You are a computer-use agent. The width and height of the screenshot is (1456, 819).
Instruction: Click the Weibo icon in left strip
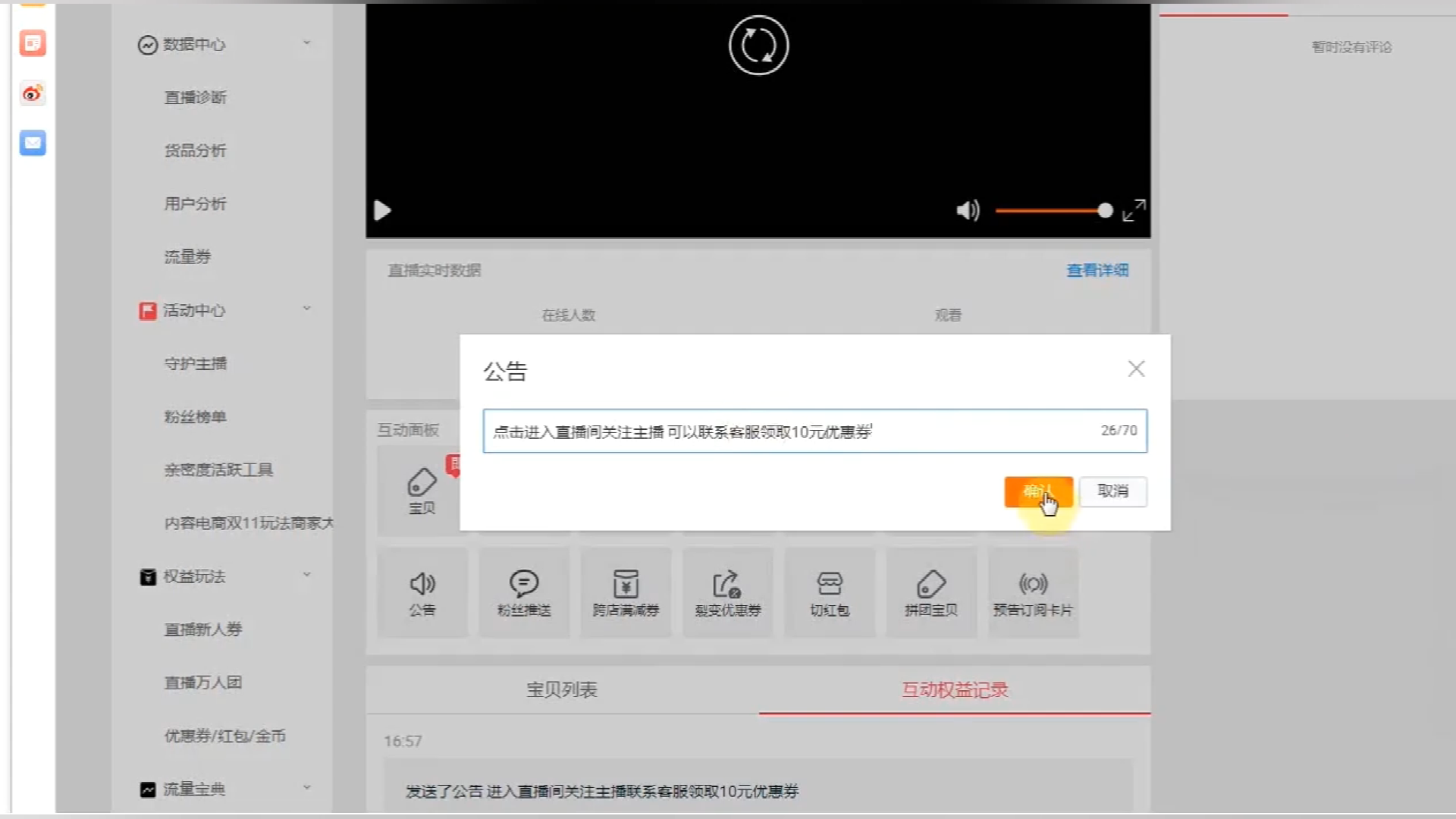(x=33, y=93)
